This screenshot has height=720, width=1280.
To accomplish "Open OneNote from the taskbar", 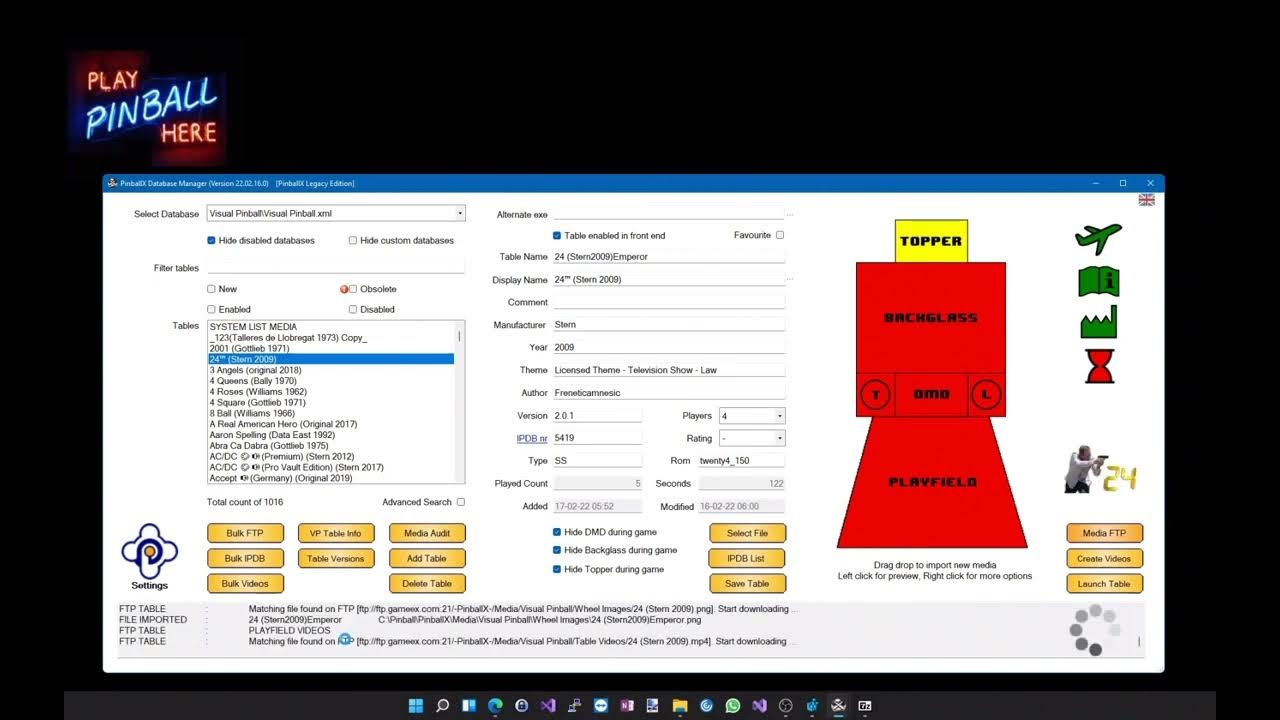I will click(627, 705).
